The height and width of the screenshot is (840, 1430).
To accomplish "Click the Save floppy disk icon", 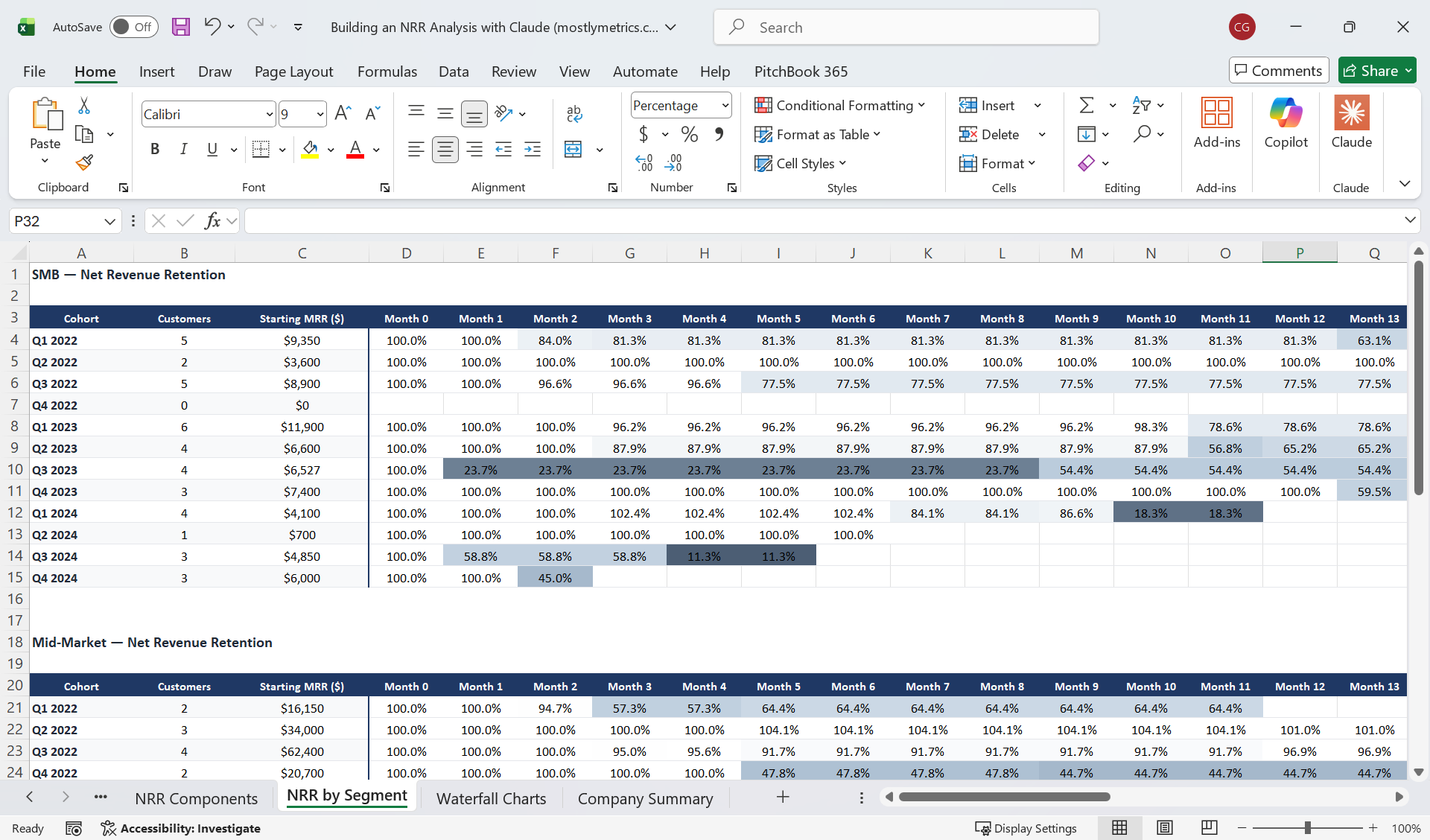I will [x=181, y=27].
